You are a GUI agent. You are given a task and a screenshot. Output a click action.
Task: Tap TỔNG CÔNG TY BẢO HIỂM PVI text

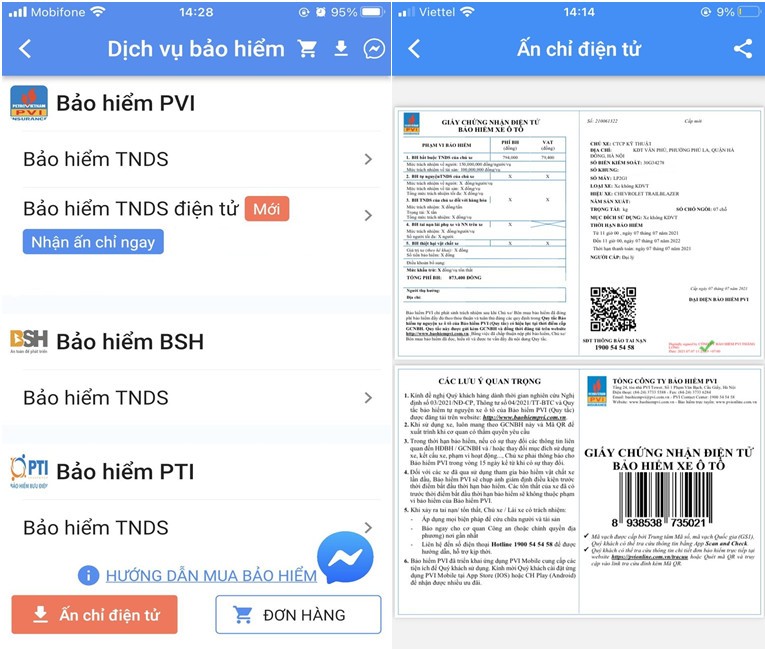coord(664,381)
